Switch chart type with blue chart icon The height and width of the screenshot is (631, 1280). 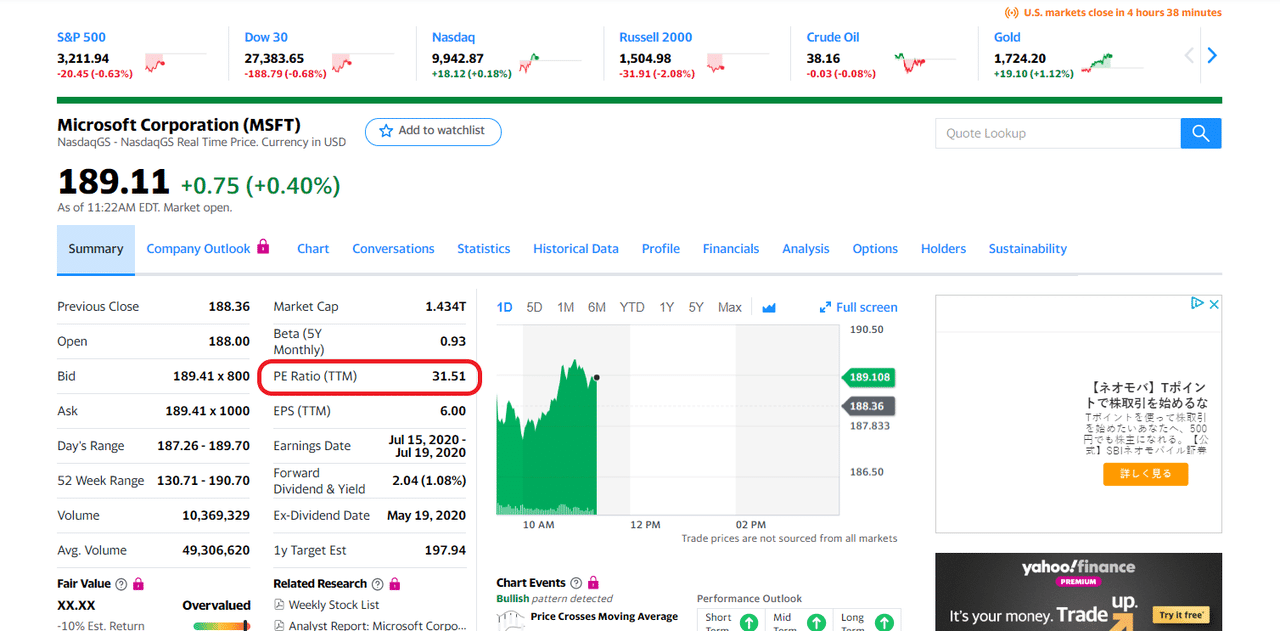click(x=769, y=308)
